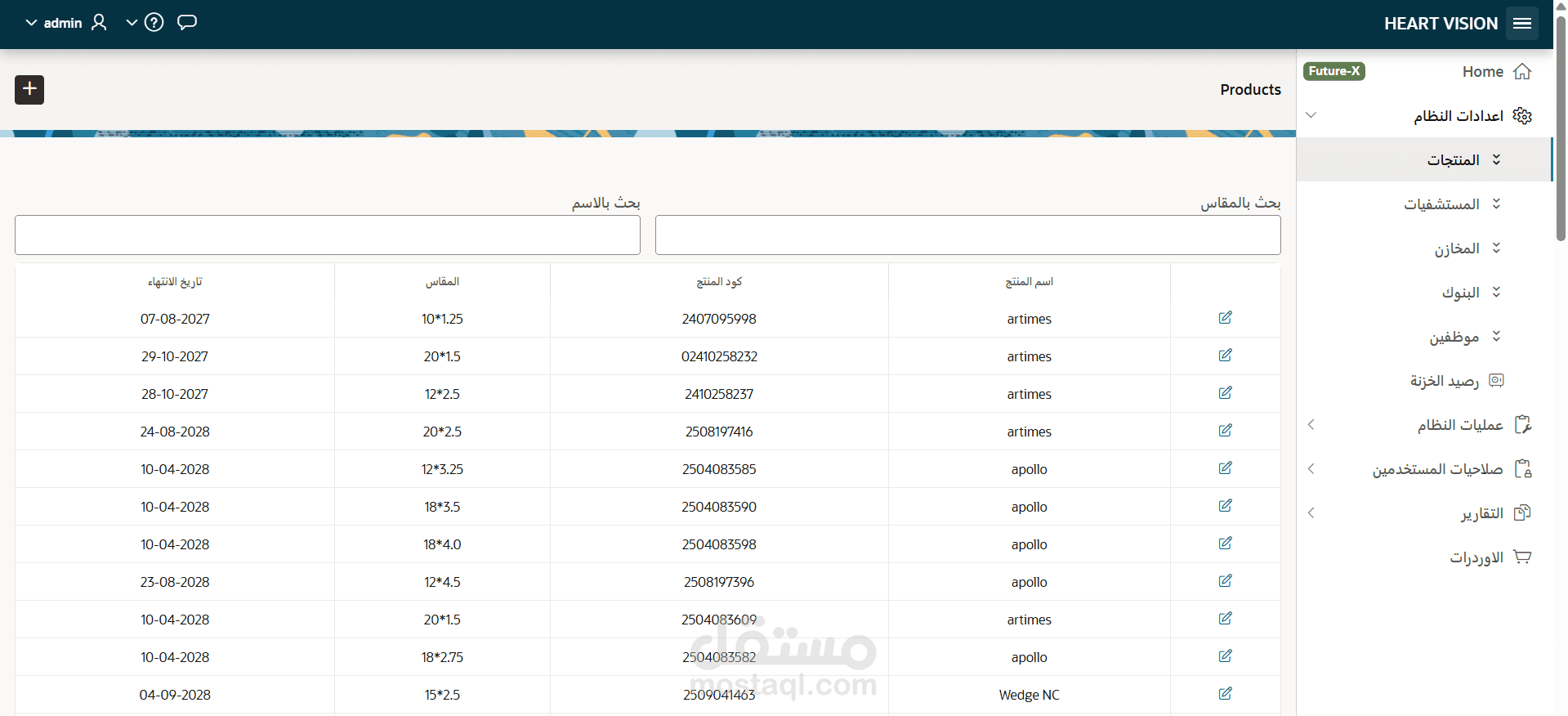Viewport: 1568px width, 716px height.
Task: Edit artimes product with code 2508197416
Action: coord(1225,431)
